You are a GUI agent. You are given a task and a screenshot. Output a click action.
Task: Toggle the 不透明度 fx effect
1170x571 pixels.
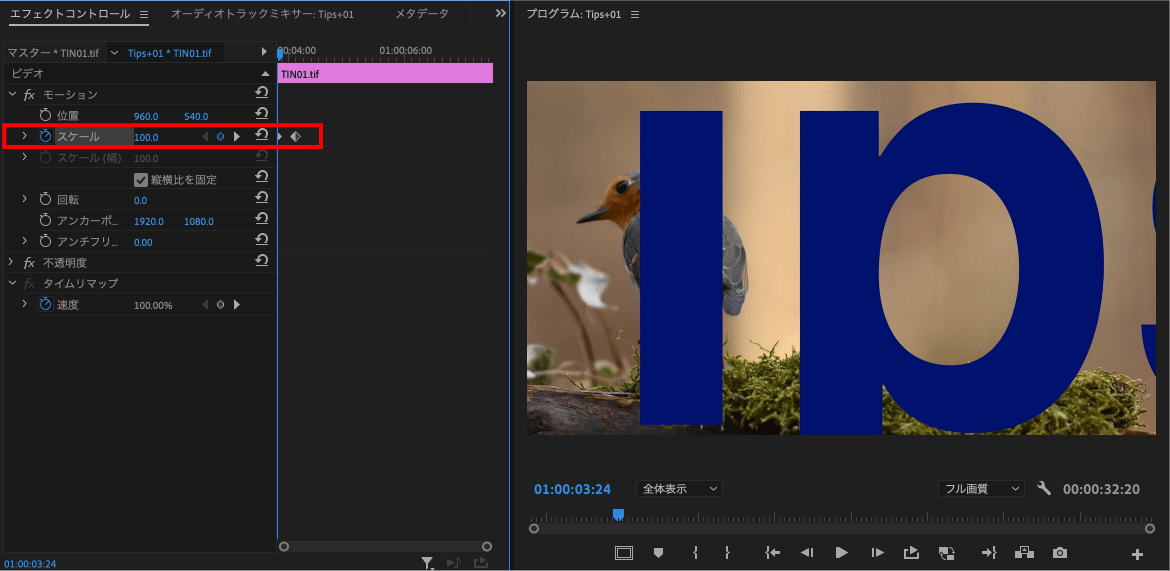(x=30, y=263)
